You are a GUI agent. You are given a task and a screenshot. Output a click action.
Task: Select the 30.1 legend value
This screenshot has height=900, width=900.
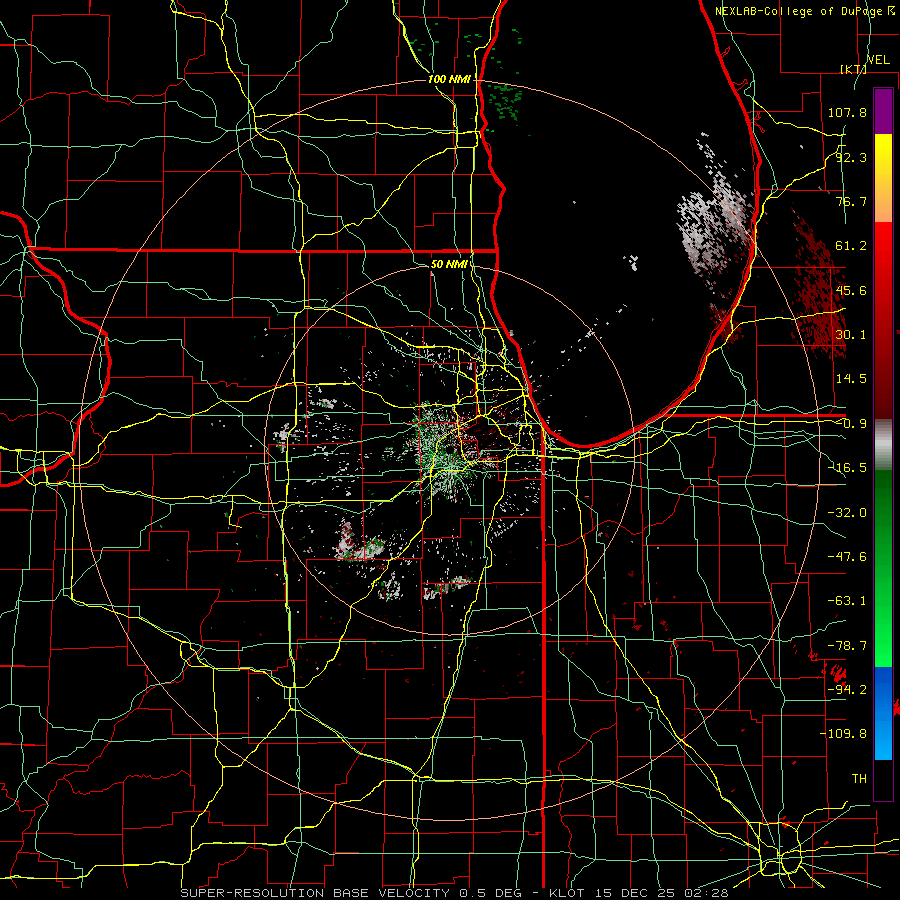point(851,335)
